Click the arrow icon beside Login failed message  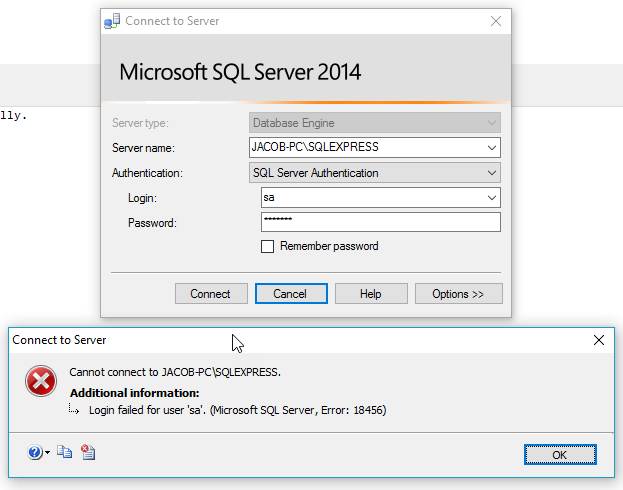[x=75, y=410]
